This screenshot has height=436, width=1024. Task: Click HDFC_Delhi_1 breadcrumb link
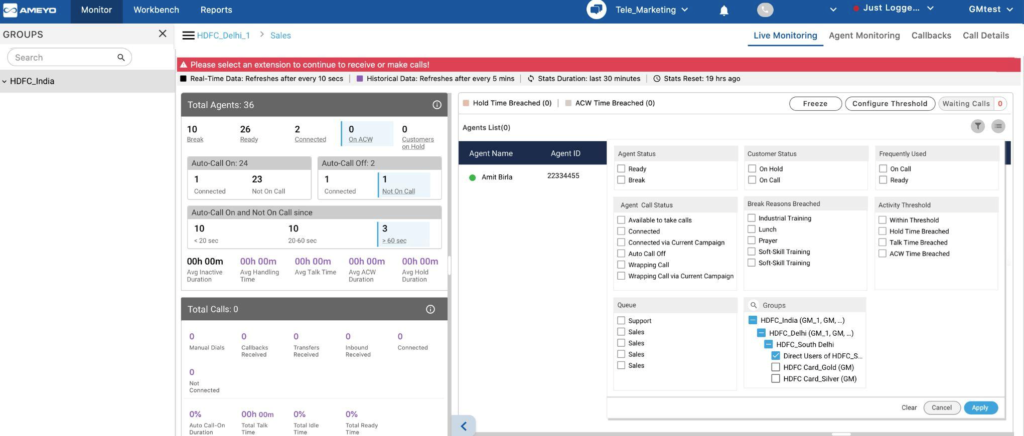coord(223,36)
